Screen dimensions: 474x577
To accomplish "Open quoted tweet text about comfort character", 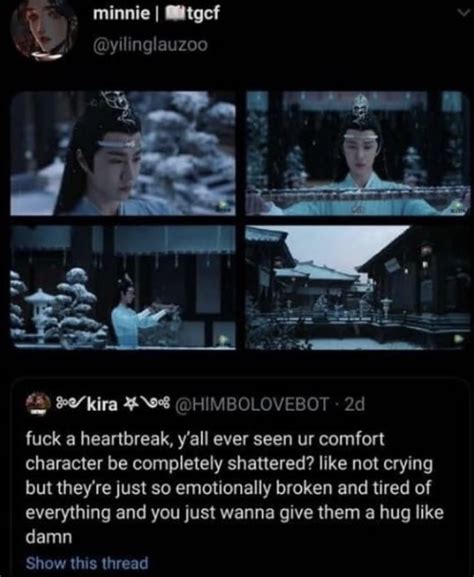I will click(x=235, y=488).
